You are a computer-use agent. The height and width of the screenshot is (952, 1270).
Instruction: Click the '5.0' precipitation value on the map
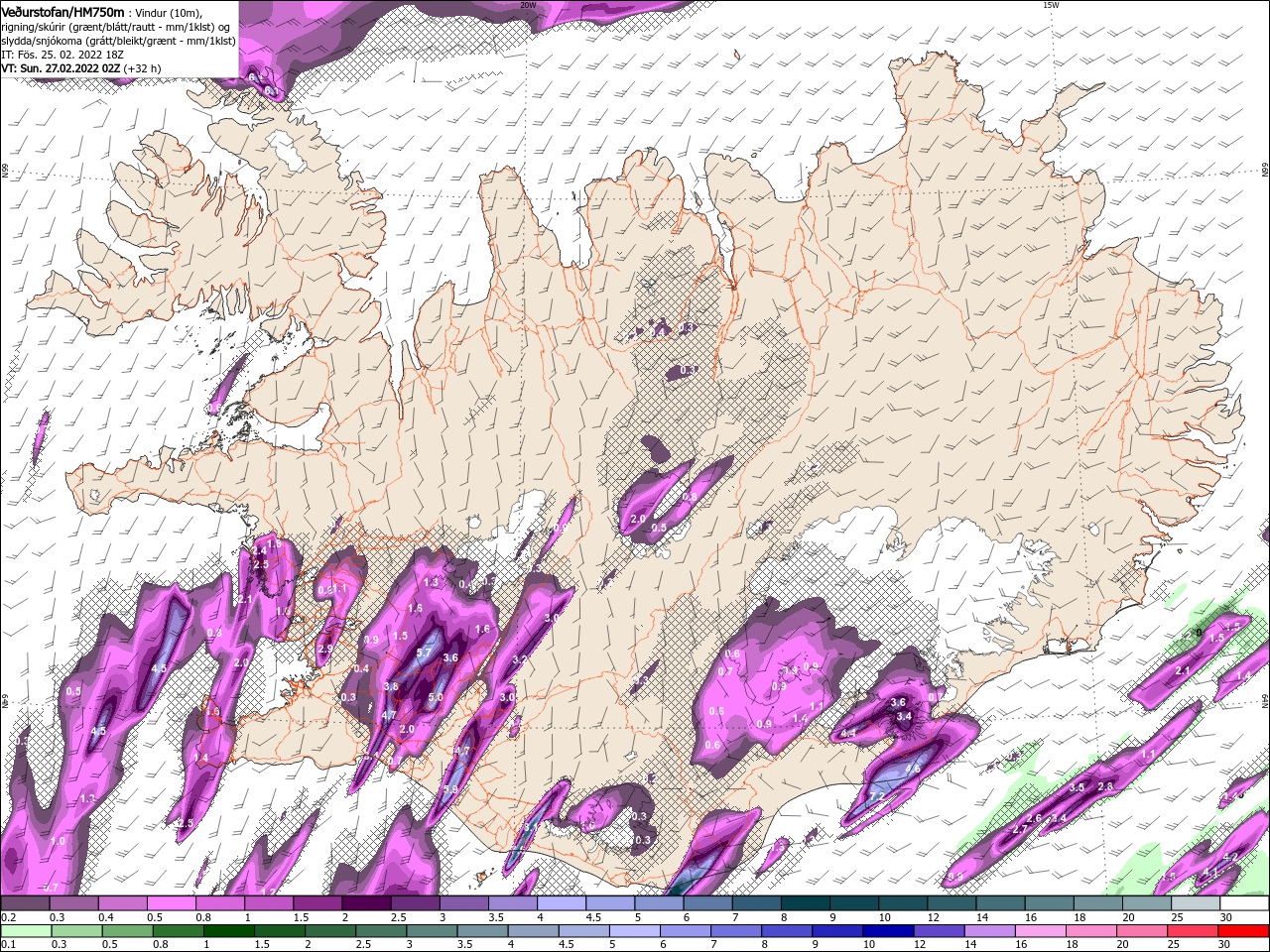[436, 697]
